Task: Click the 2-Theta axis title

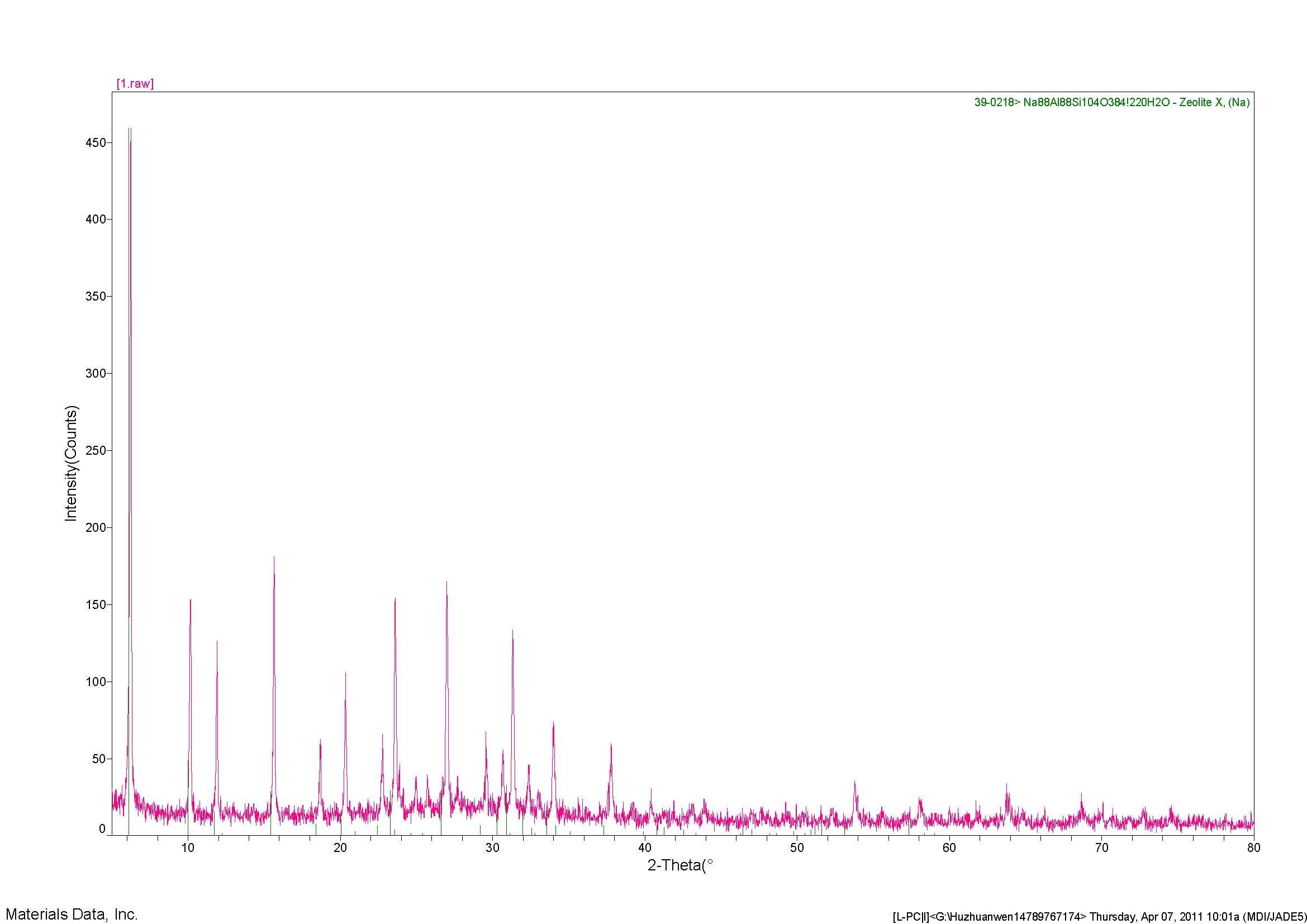Action: (679, 865)
